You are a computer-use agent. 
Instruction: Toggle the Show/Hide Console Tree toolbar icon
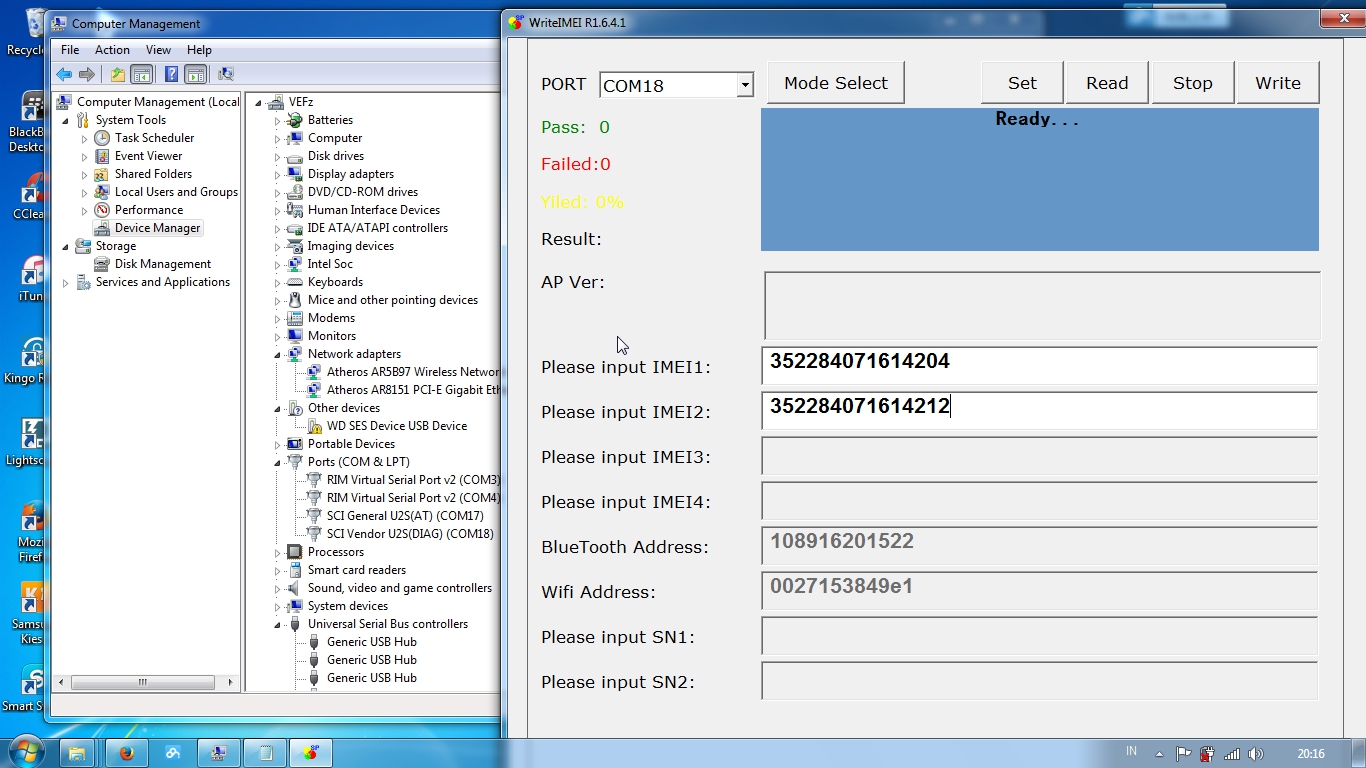pos(142,74)
